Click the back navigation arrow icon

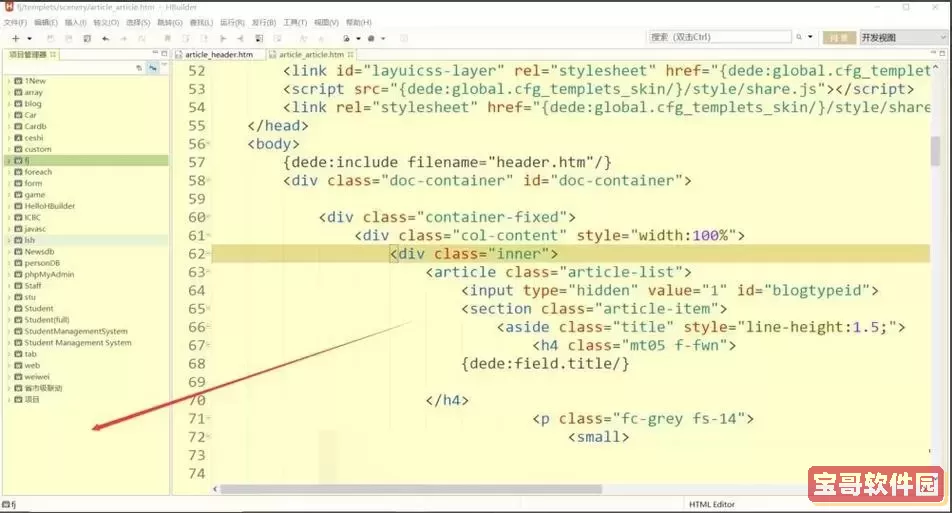(x=106, y=38)
